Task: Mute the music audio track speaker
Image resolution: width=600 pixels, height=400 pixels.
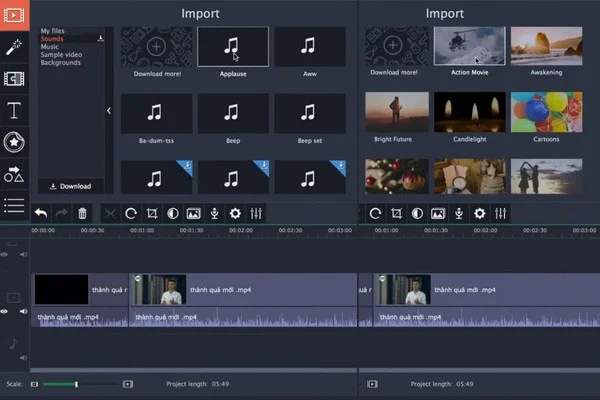Action: 24,358
